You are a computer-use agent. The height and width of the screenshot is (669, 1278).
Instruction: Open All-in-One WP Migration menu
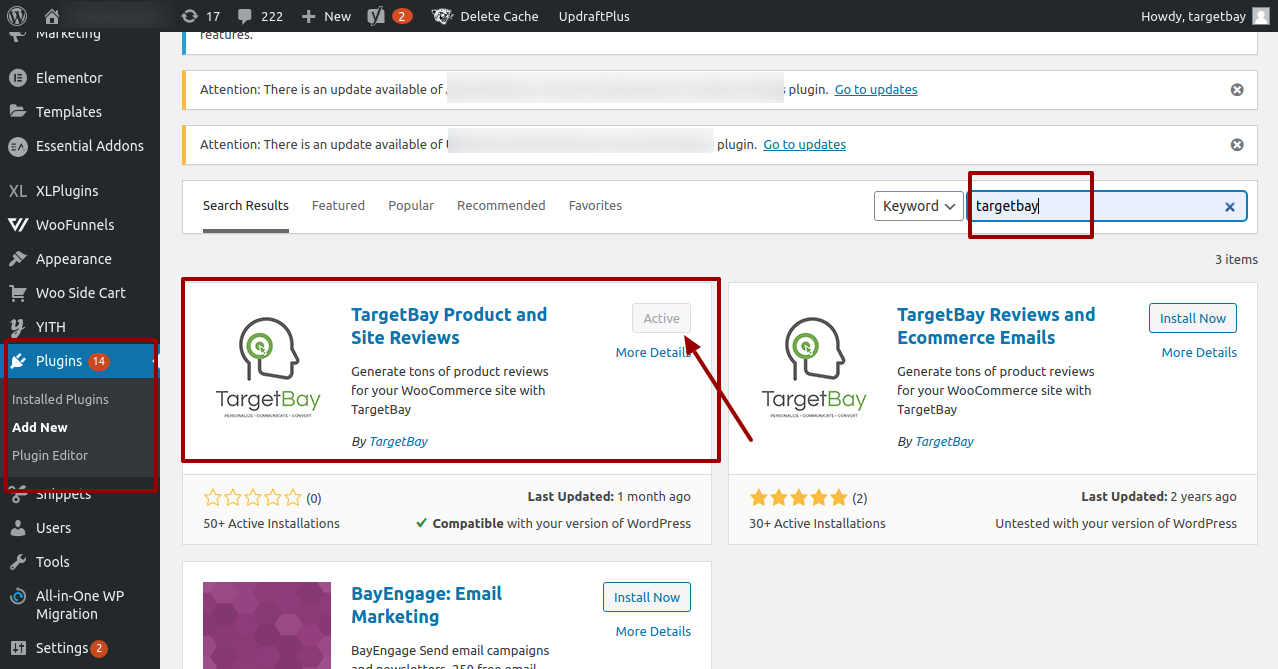click(x=80, y=605)
